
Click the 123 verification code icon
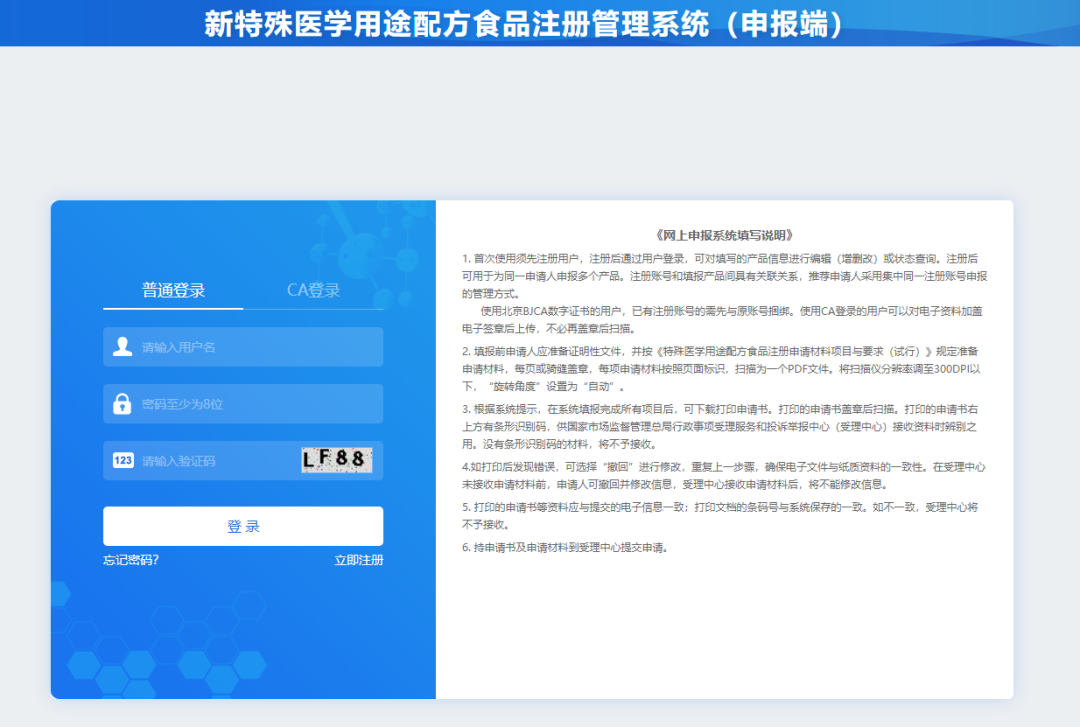123,461
